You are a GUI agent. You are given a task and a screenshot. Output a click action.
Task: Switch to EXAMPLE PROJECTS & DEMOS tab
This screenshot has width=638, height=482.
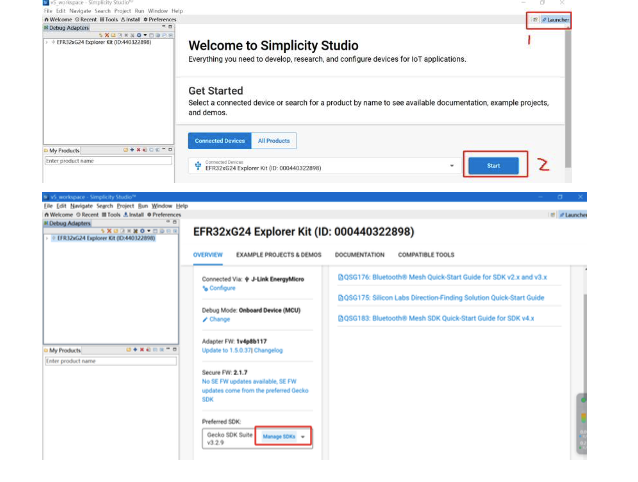point(279,255)
